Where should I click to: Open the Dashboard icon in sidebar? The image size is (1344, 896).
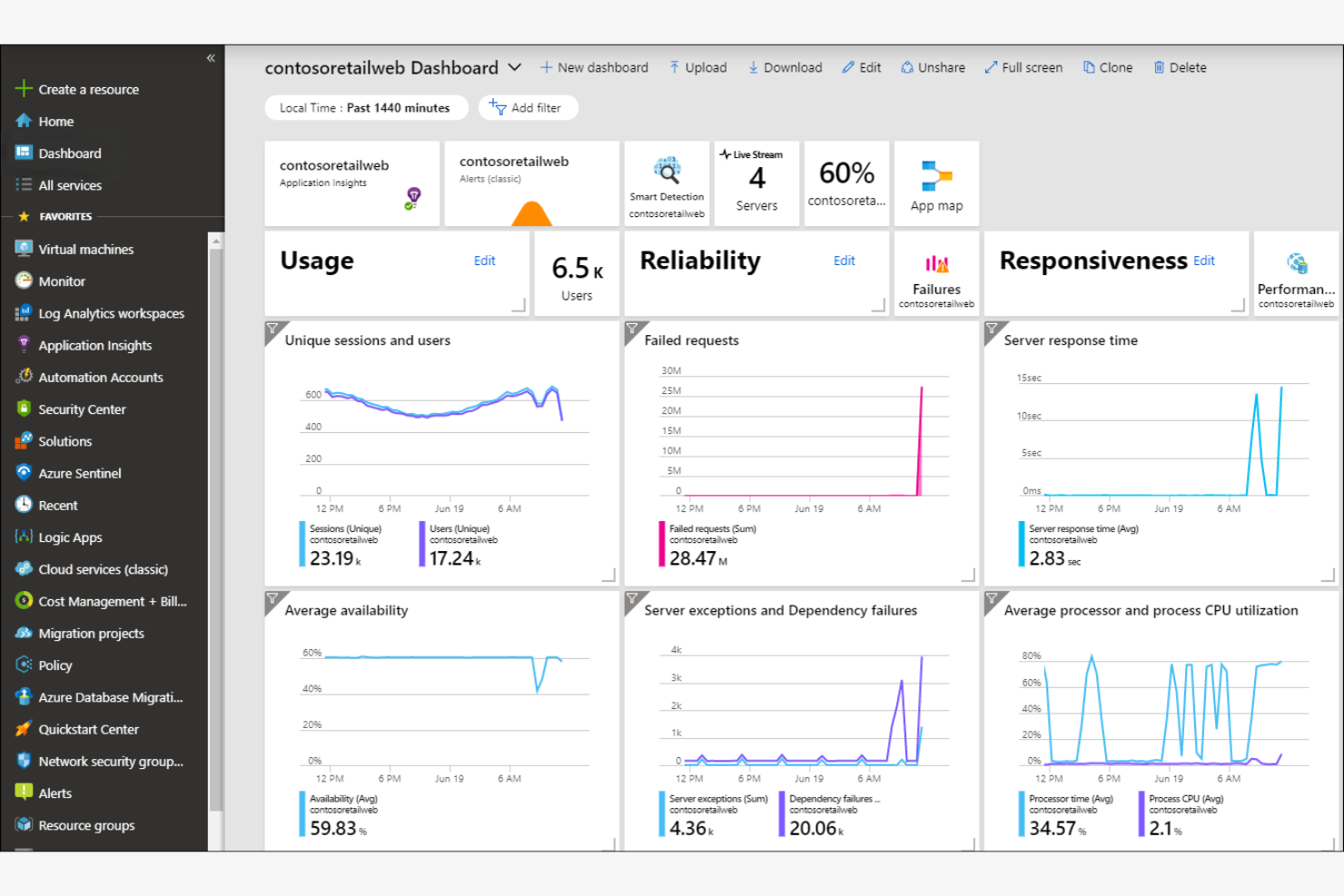24,153
